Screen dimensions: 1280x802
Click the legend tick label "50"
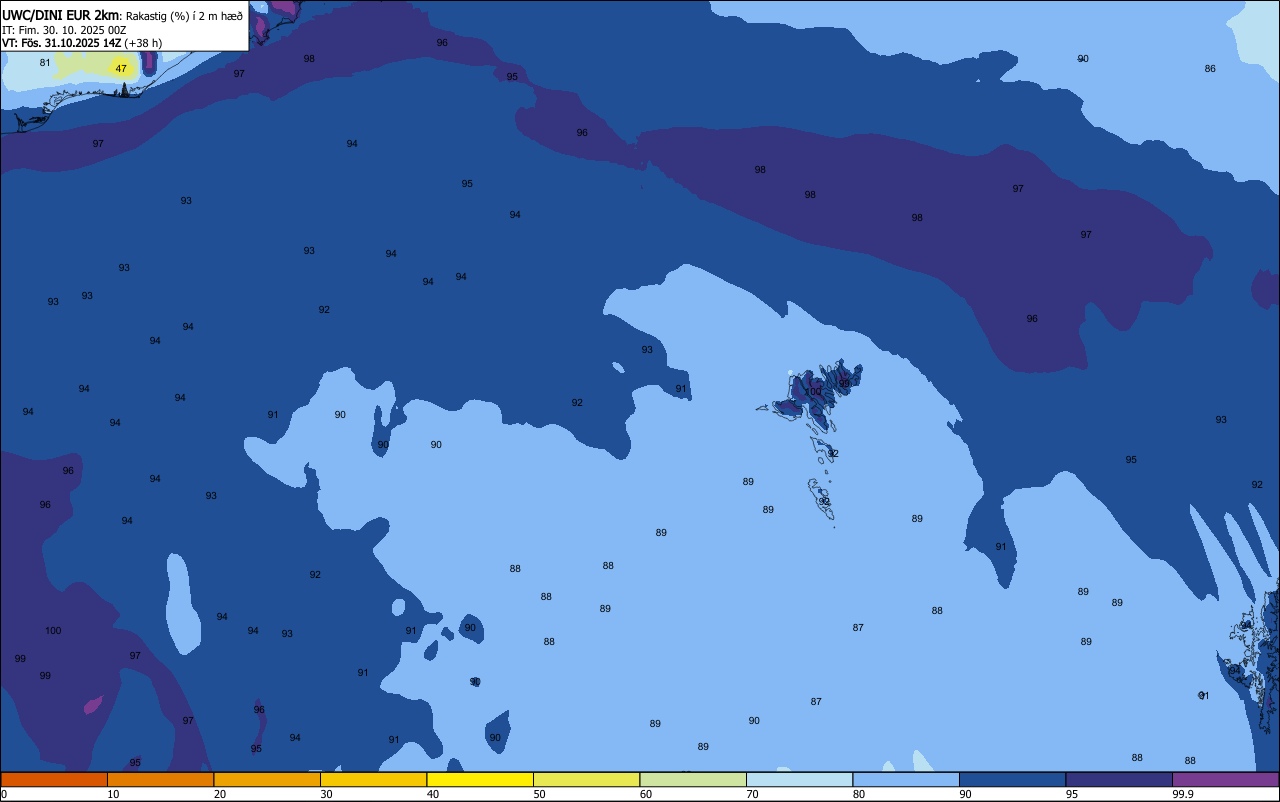pos(539,794)
